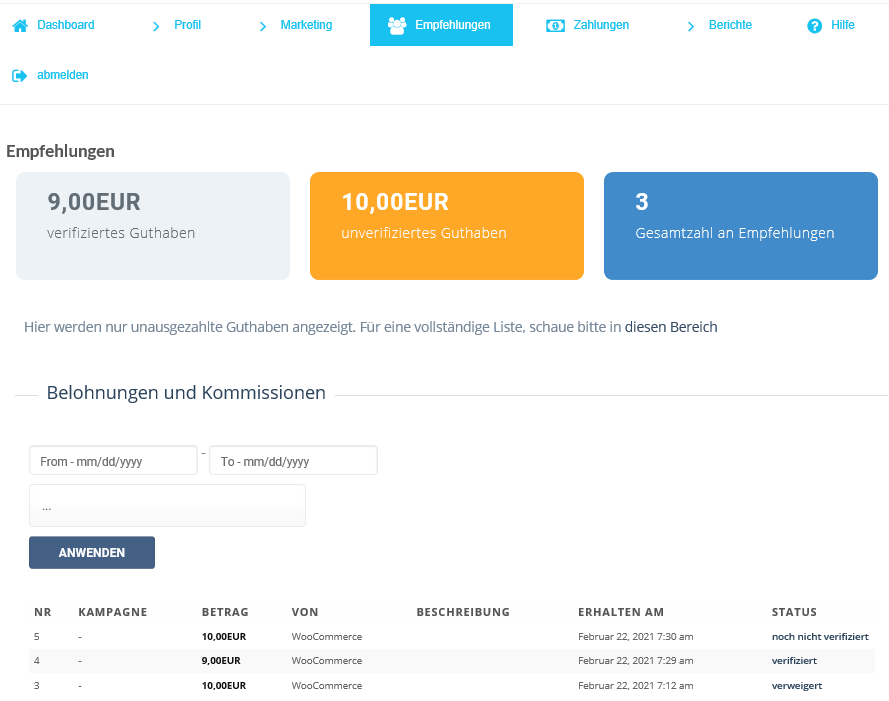Click the abmelden logout icon

pos(20,75)
